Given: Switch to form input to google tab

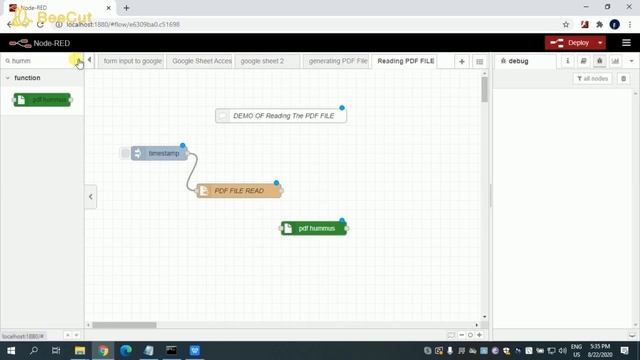Looking at the screenshot, I should click(132, 61).
